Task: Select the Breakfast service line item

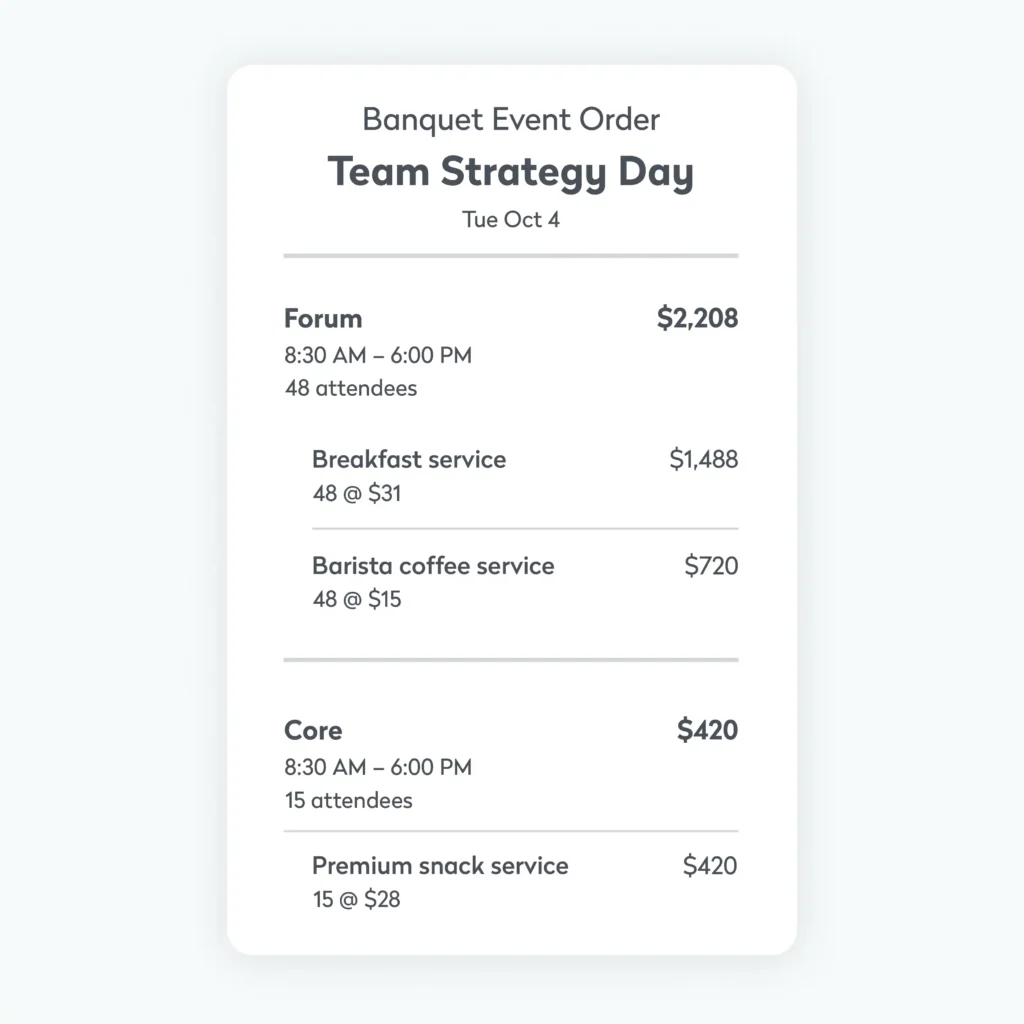Action: click(x=409, y=460)
